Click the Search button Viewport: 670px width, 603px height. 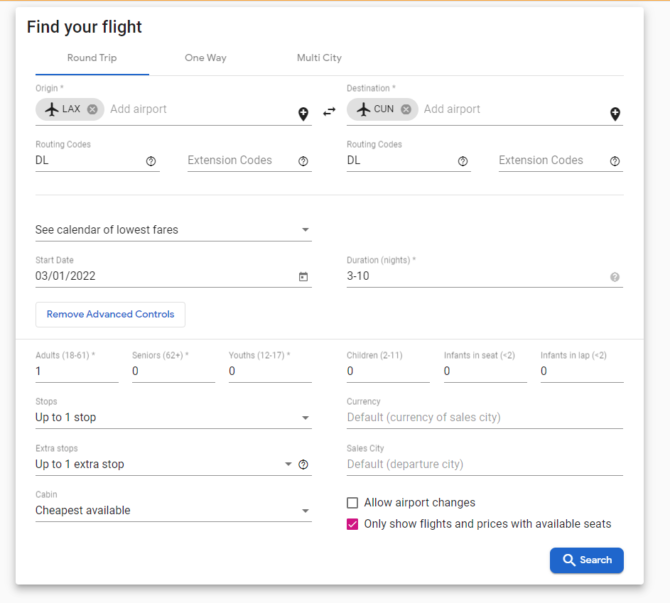coord(586,560)
